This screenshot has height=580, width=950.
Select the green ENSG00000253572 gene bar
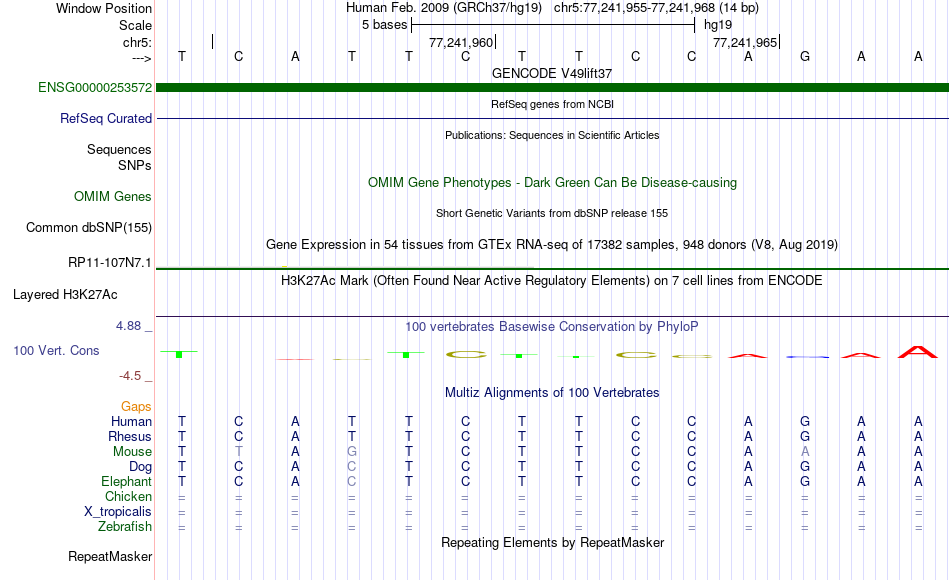coord(552,87)
